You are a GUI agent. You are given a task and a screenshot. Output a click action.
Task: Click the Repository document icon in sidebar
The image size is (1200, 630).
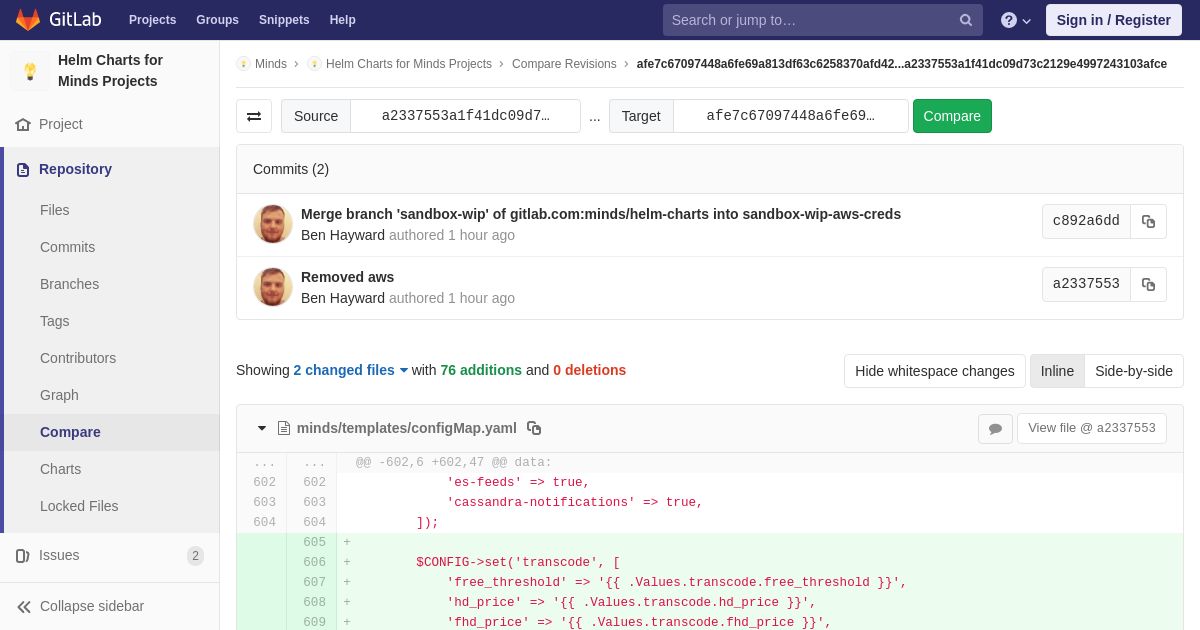23,170
